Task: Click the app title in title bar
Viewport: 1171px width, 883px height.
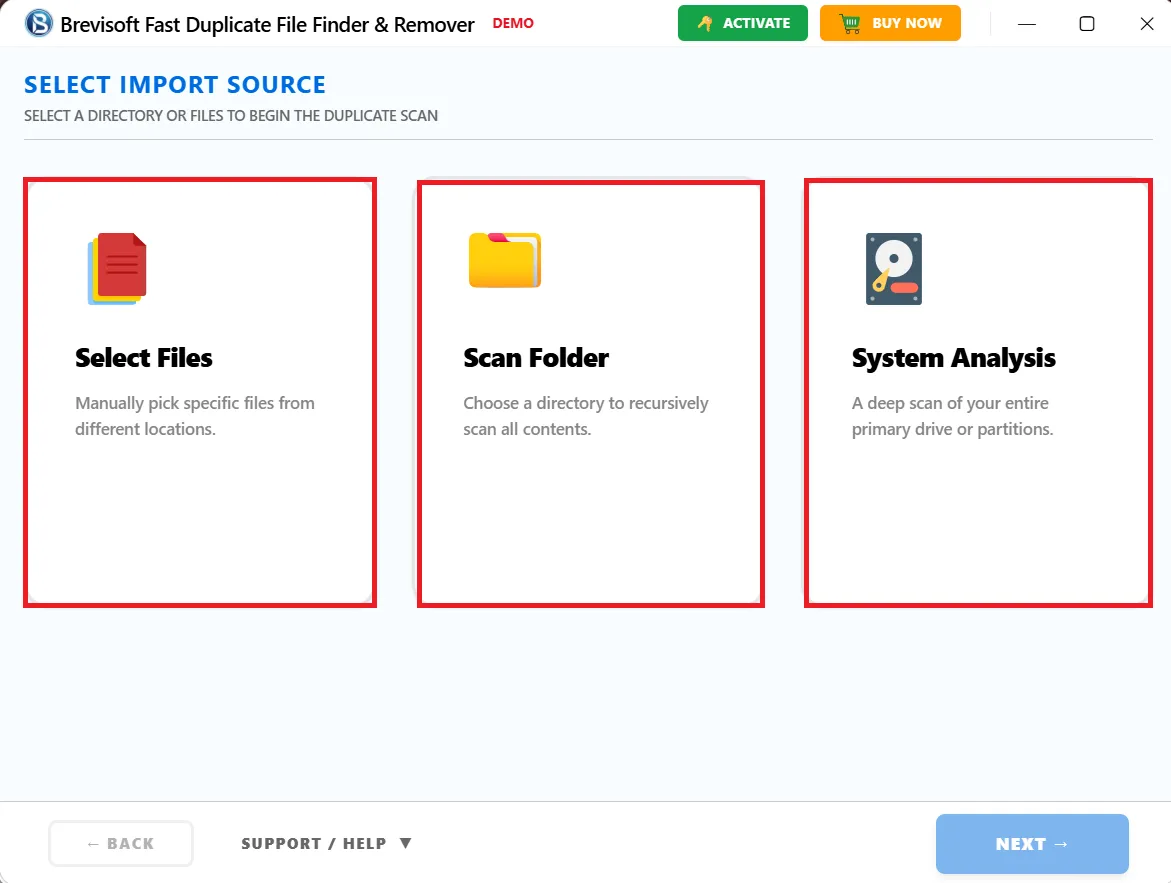Action: pyautogui.click(x=267, y=25)
